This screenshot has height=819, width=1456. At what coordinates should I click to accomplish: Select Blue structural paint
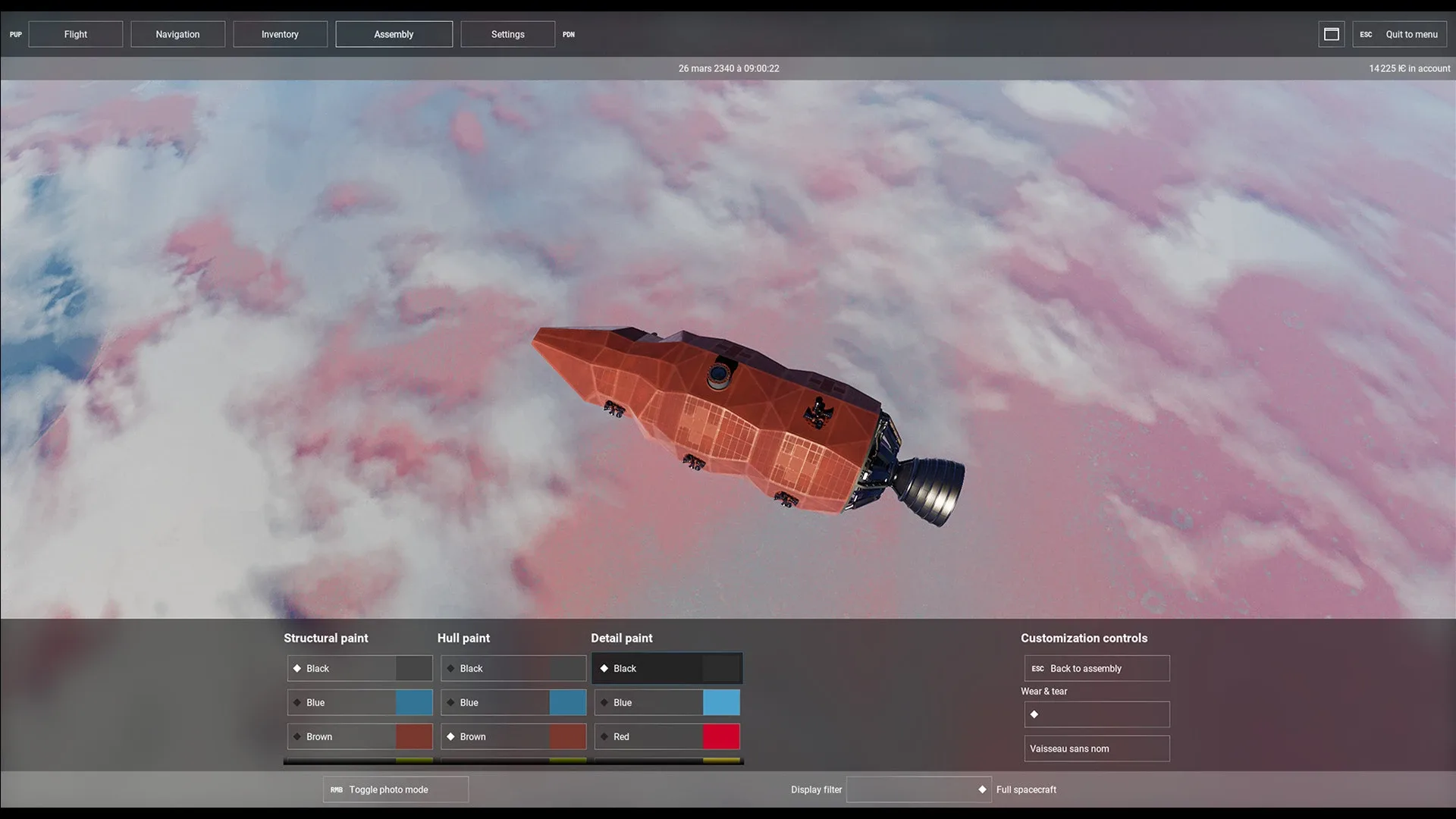coord(359,702)
